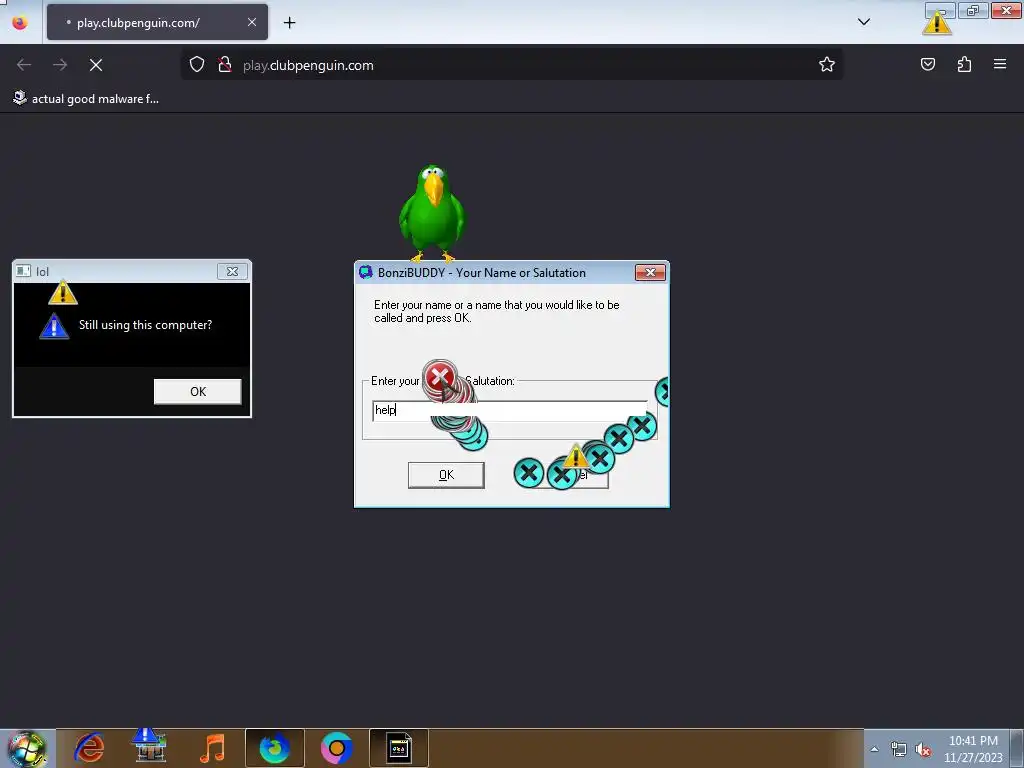Screen dimensions: 1024x768
Task: Click 'Still using this computer?' message text
Action: click(146, 325)
